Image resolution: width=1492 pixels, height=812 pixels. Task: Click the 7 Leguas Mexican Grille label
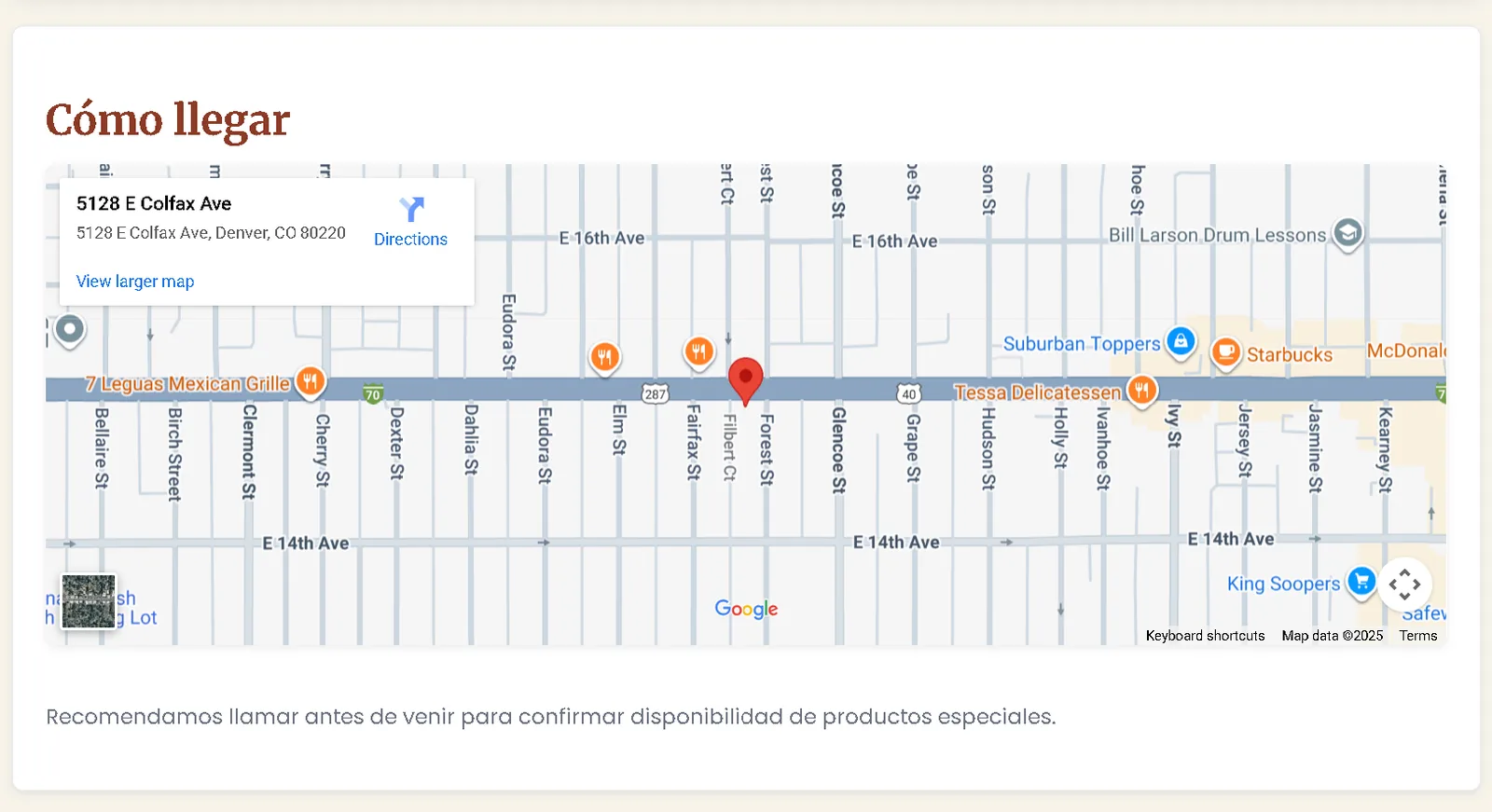click(187, 384)
